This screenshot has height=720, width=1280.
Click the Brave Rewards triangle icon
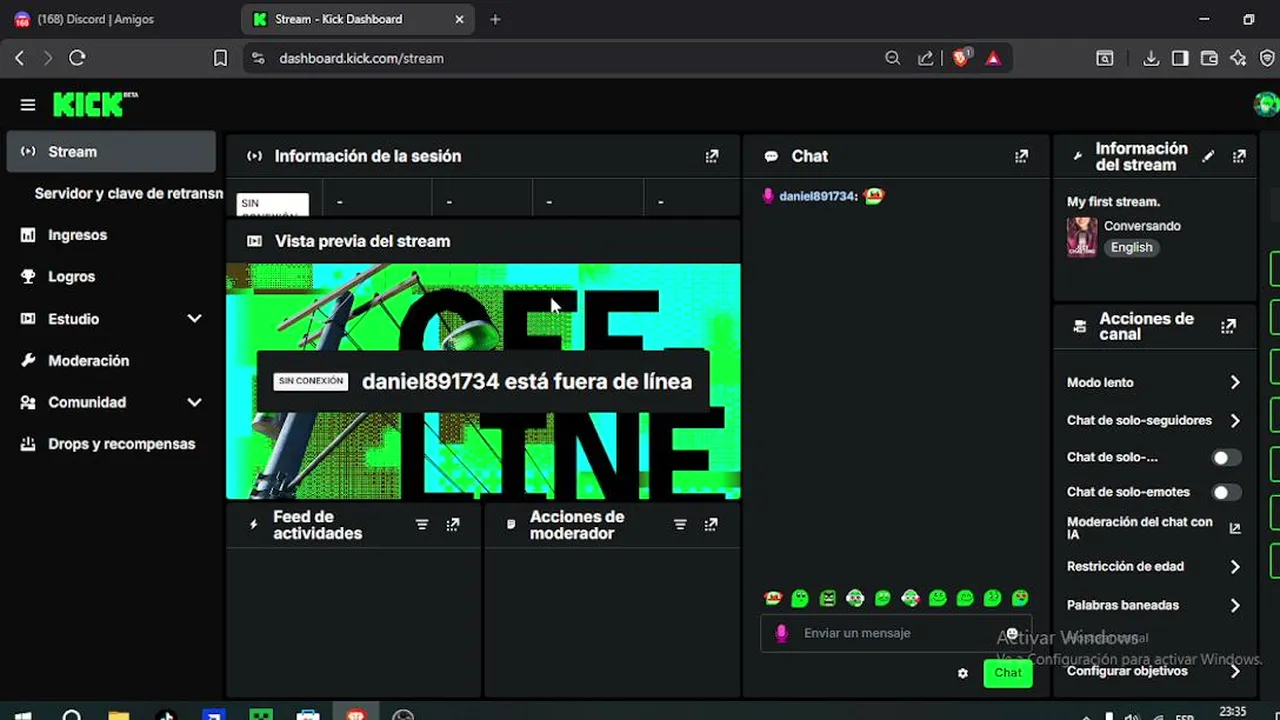point(993,58)
